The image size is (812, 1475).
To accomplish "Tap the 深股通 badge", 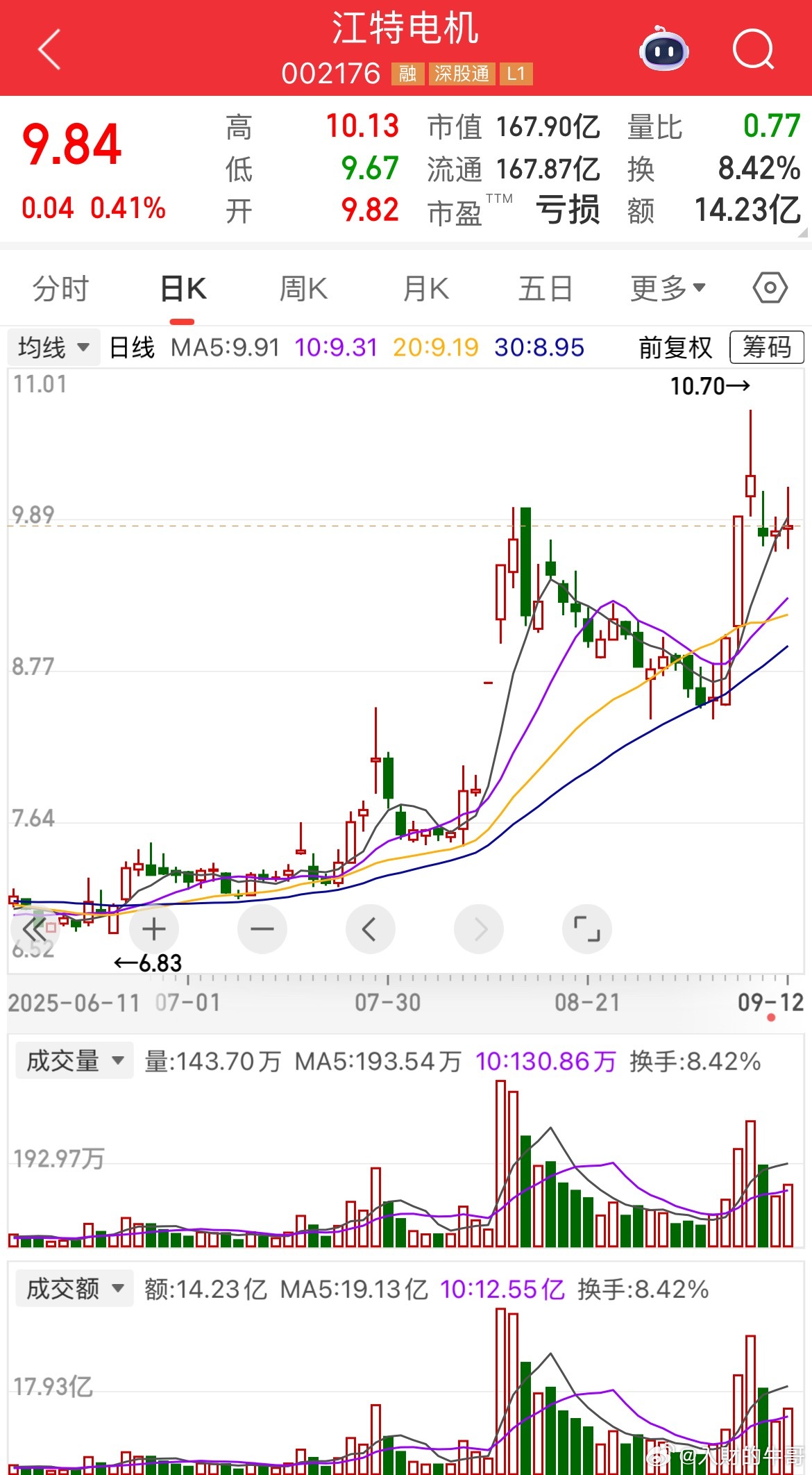I will pyautogui.click(x=462, y=74).
